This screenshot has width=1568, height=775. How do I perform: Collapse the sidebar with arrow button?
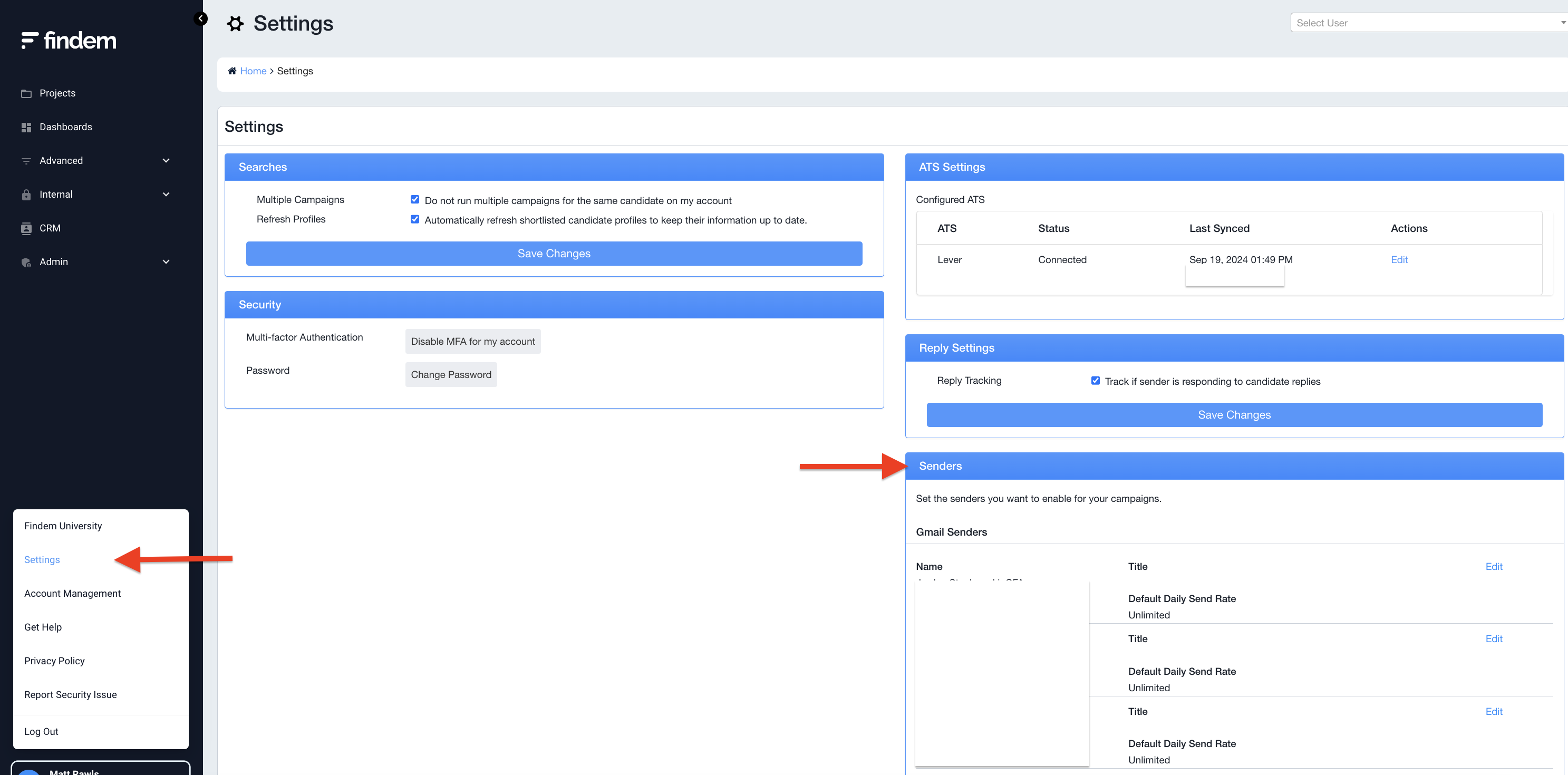(200, 18)
